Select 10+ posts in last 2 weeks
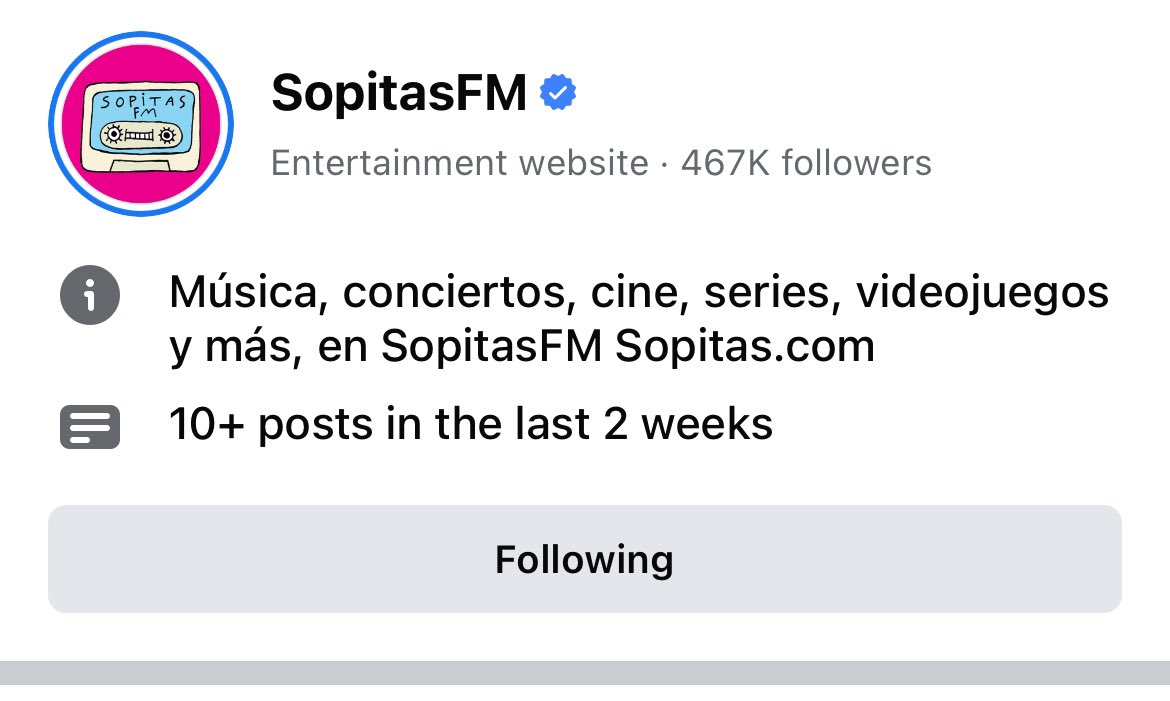This screenshot has height=701, width=1170. tap(471, 424)
